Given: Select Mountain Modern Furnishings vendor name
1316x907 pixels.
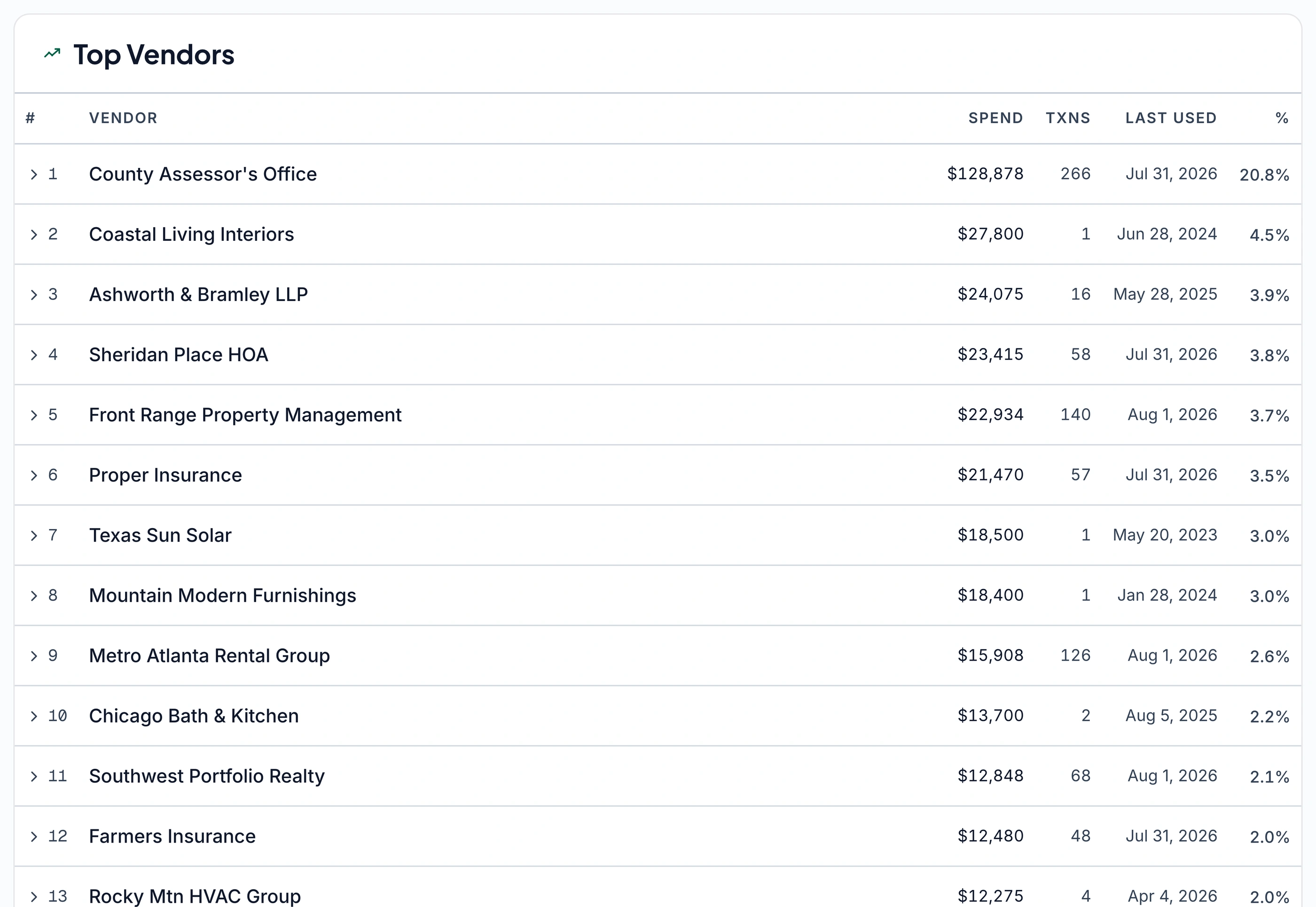Looking at the screenshot, I should click(x=223, y=596).
